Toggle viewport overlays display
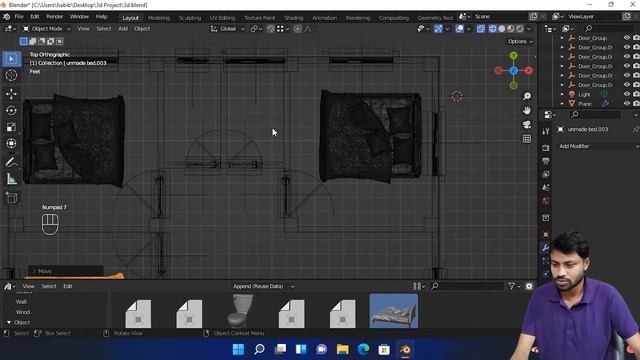640x360 pixels. pyautogui.click(x=459, y=29)
